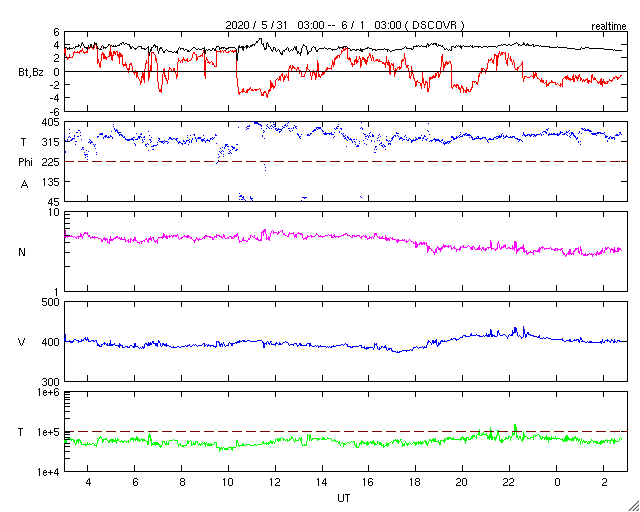Click the 'UT' x-axis label
This screenshot has height=512, width=640.
point(344,498)
